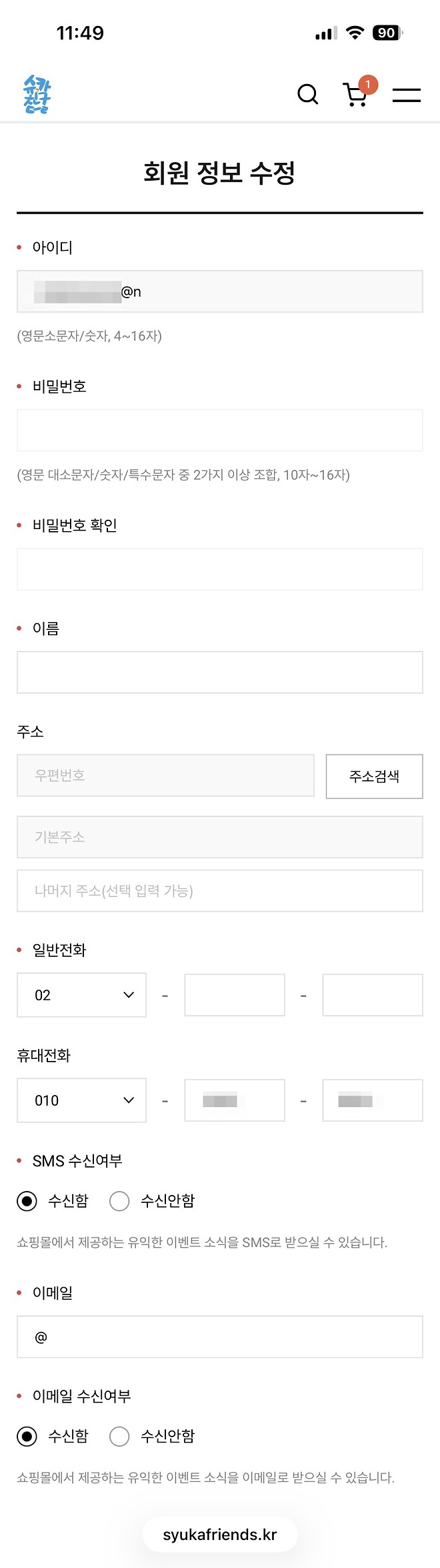The image size is (440, 1568).
Task: Open the search magnifier icon
Action: (x=307, y=95)
